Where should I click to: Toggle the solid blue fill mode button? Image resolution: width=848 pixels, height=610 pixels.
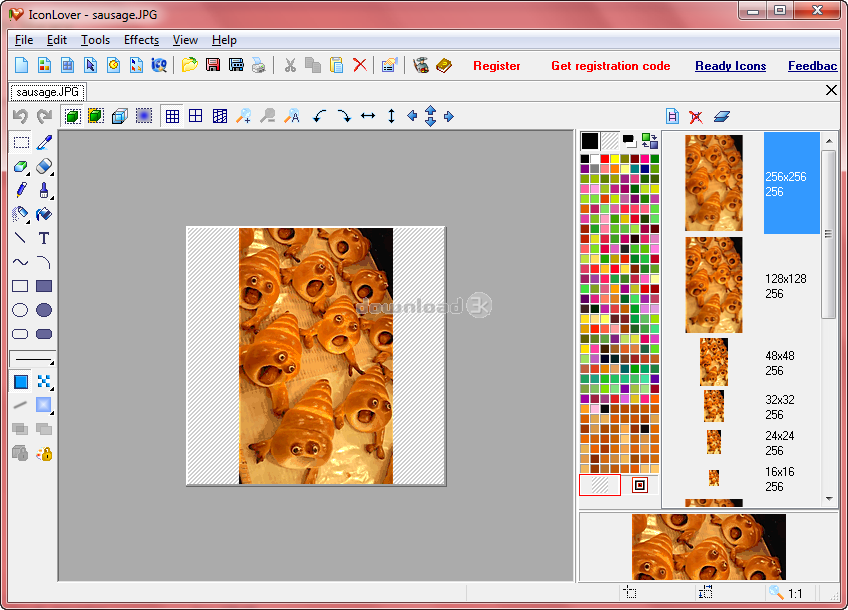(x=20, y=381)
